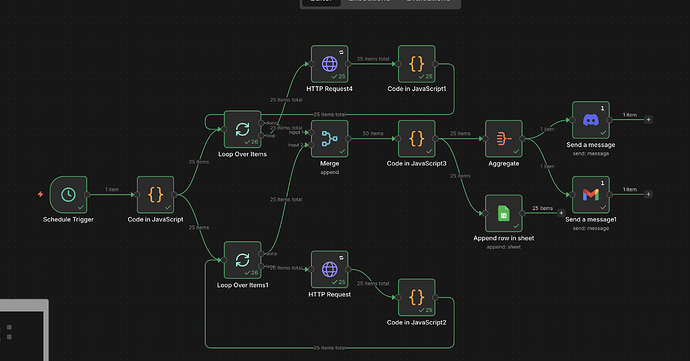Click the Code in JavaScript3 label
690x361 pixels.
(417, 163)
